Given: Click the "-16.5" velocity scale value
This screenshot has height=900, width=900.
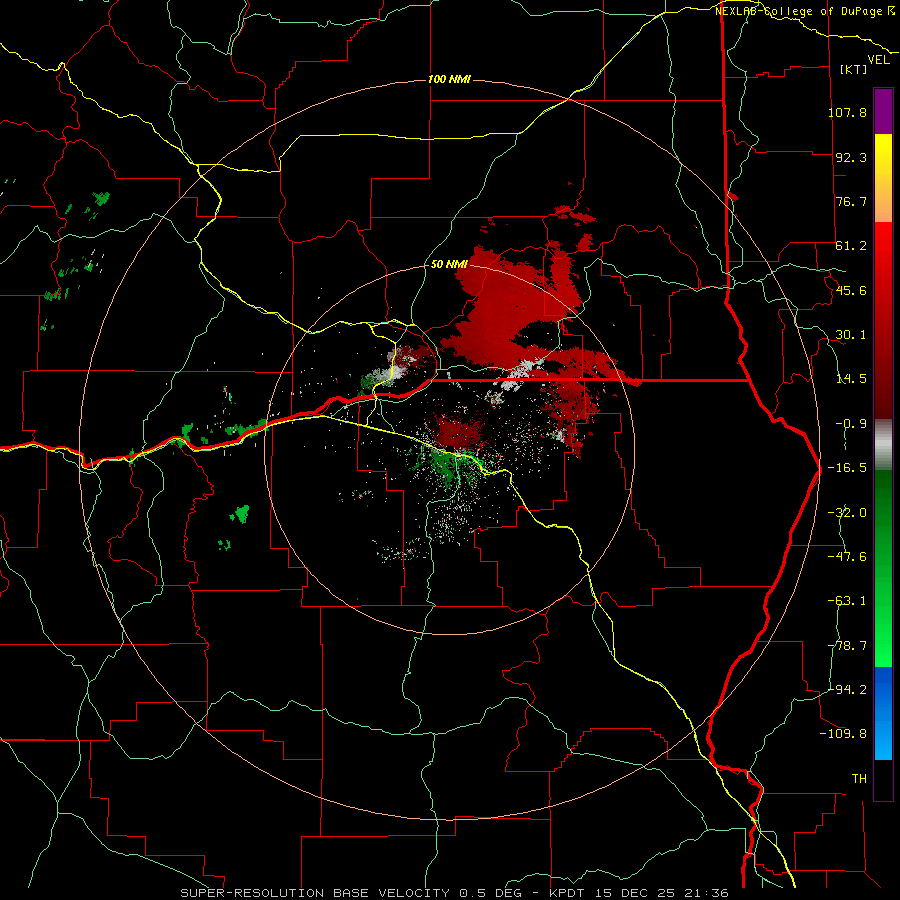Looking at the screenshot, I should tap(847, 468).
